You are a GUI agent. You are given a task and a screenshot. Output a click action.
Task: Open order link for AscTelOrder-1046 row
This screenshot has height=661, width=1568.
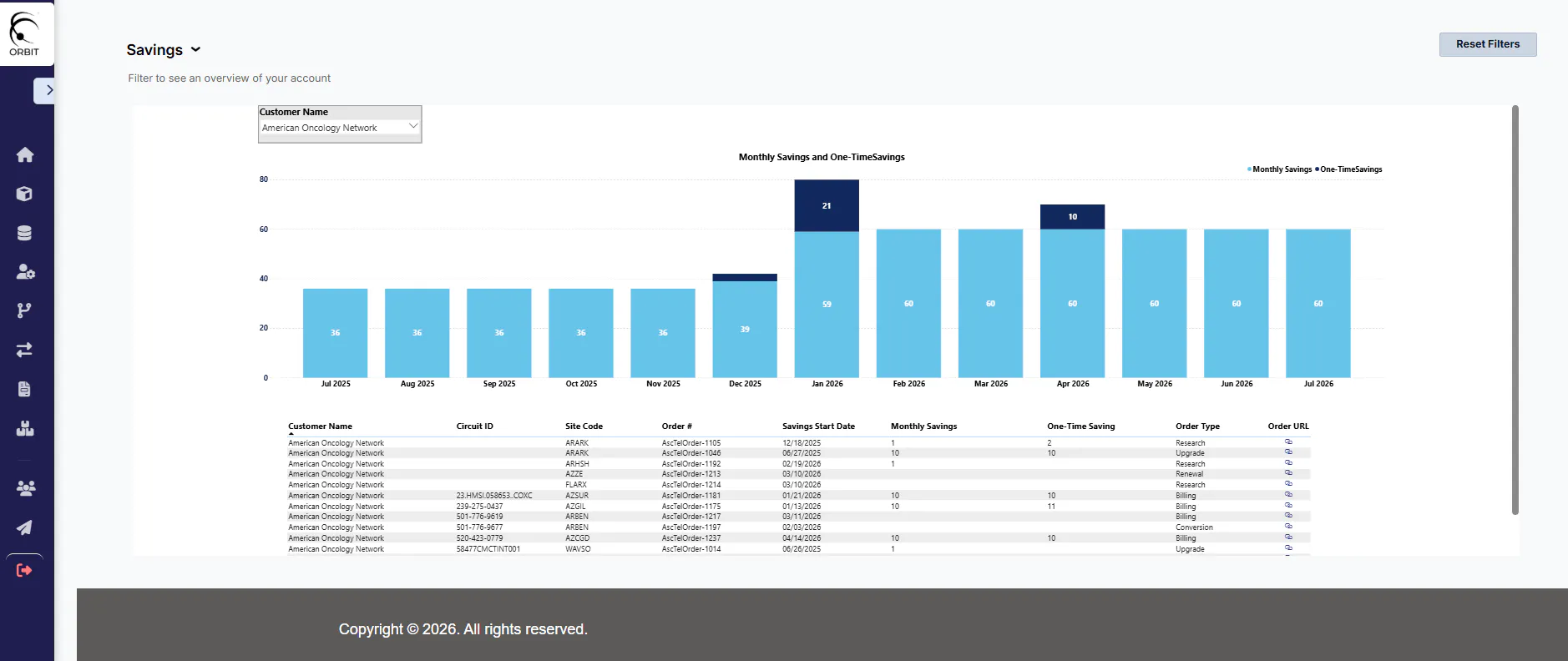coord(1288,452)
